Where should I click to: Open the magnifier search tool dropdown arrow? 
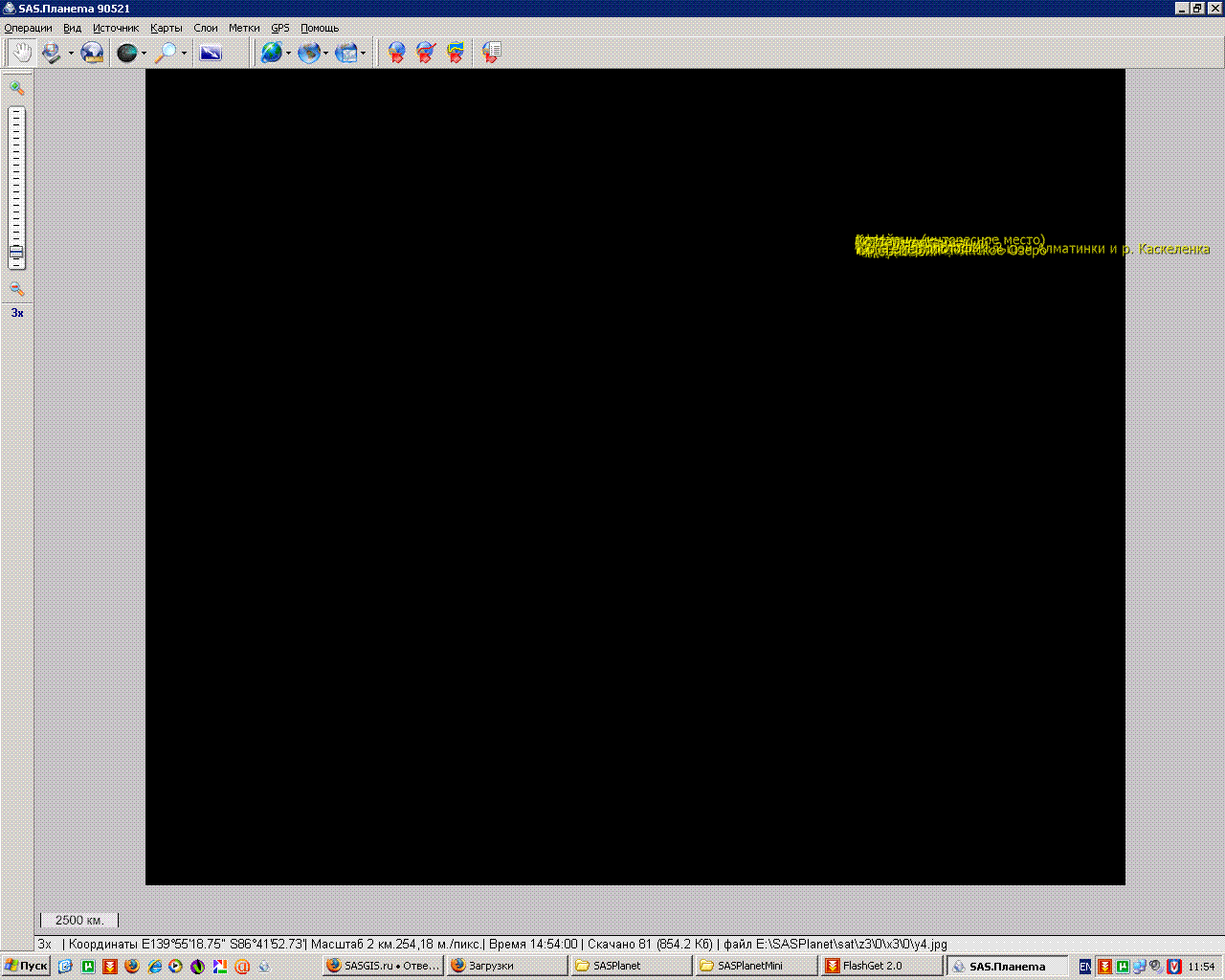click(184, 54)
